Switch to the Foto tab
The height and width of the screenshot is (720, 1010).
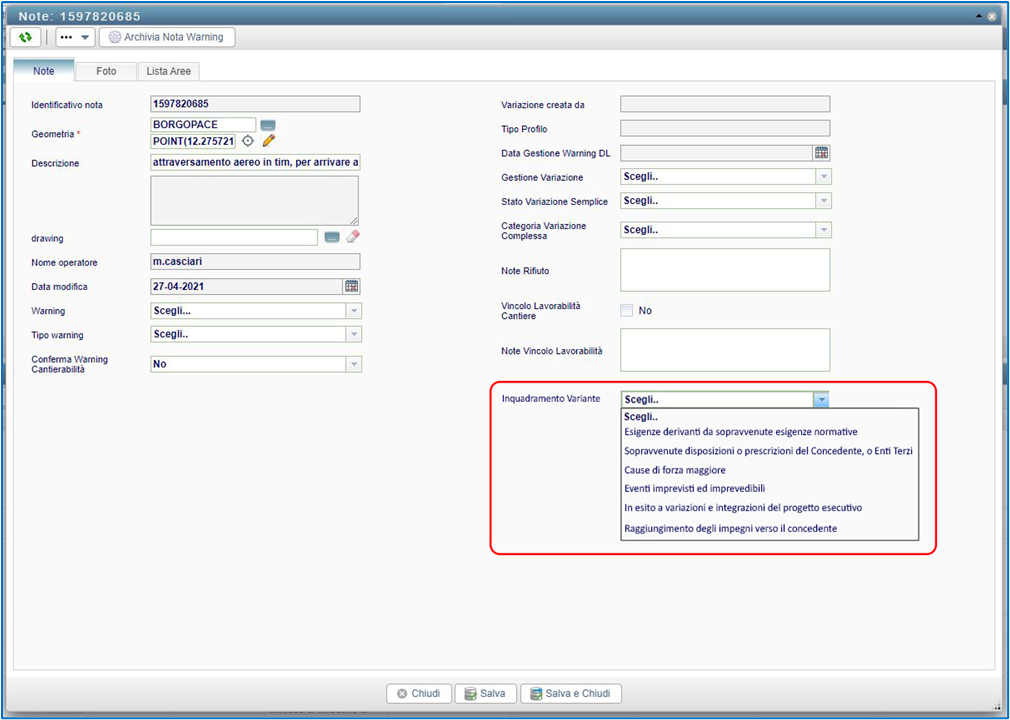point(106,71)
